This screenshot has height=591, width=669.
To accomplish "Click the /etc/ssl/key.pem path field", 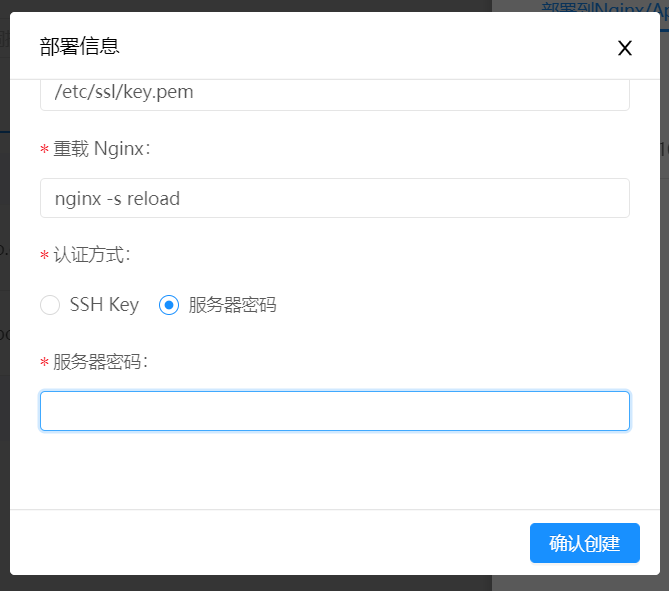I will pyautogui.click(x=334, y=93).
